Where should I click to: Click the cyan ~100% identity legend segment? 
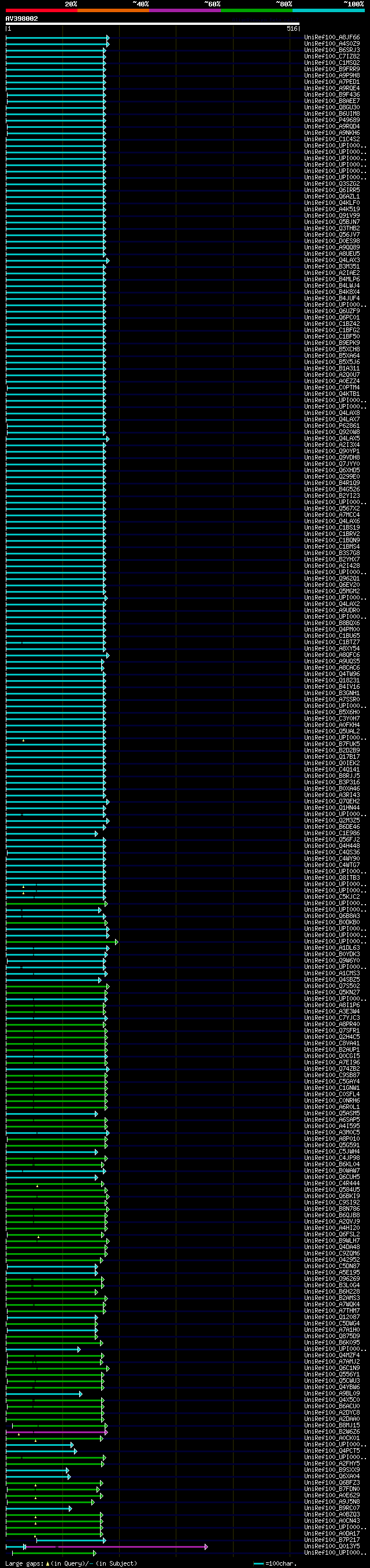click(x=328, y=10)
